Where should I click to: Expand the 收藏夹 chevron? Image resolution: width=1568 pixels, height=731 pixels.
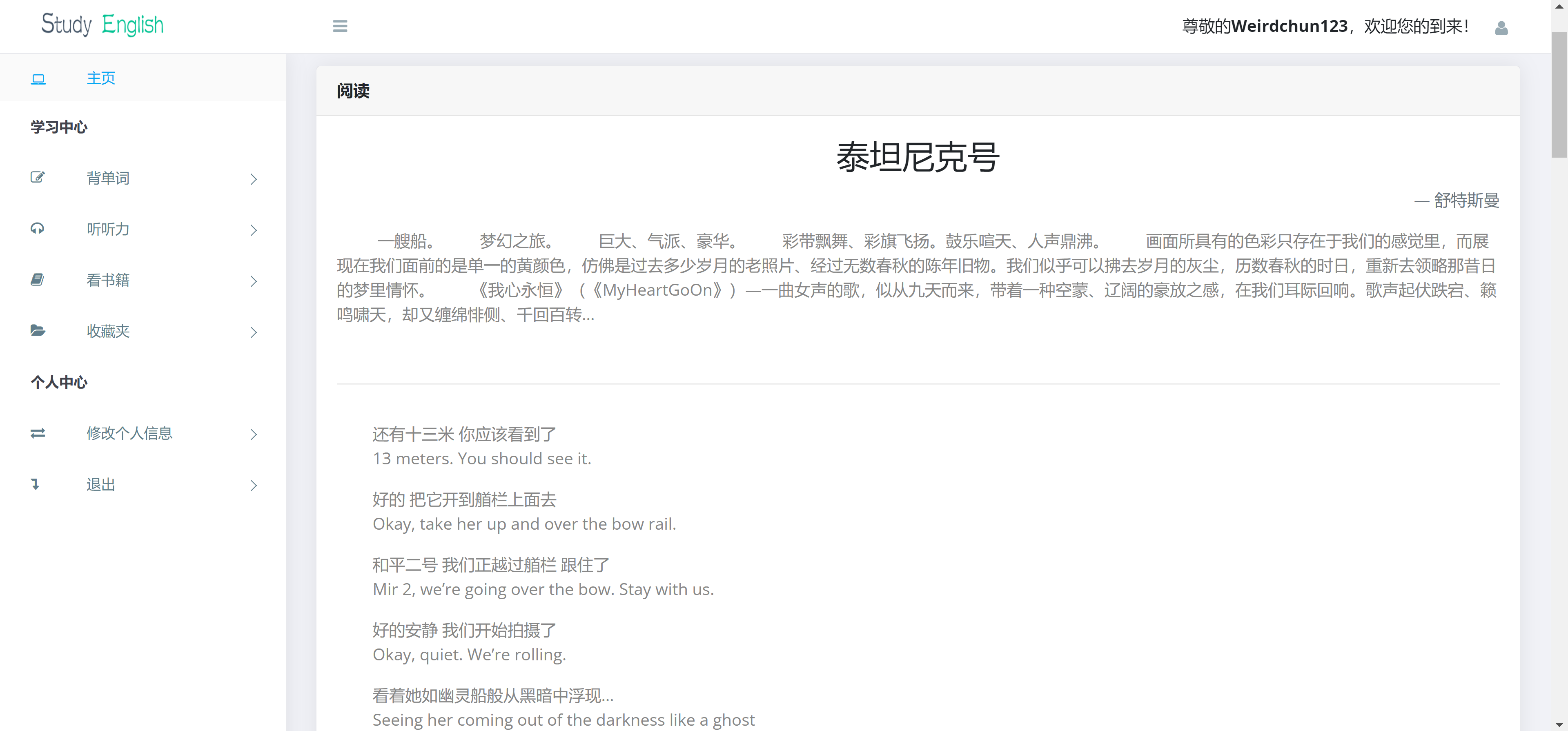(x=253, y=332)
